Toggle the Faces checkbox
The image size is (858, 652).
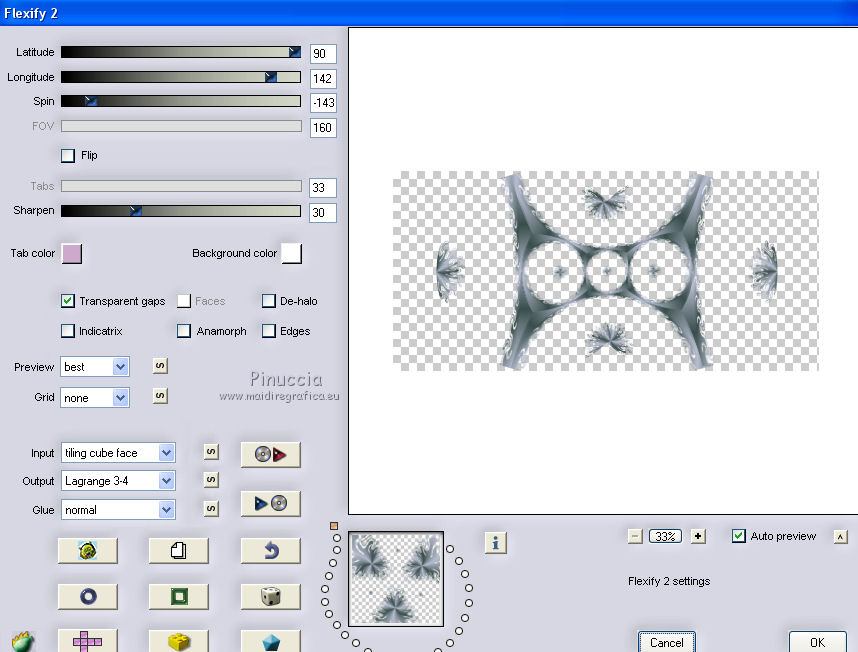coord(184,301)
